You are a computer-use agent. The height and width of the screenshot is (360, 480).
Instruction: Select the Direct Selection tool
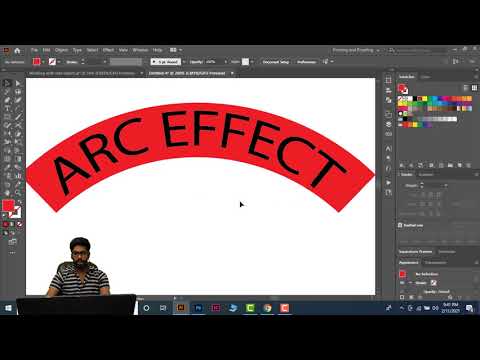click(18, 83)
